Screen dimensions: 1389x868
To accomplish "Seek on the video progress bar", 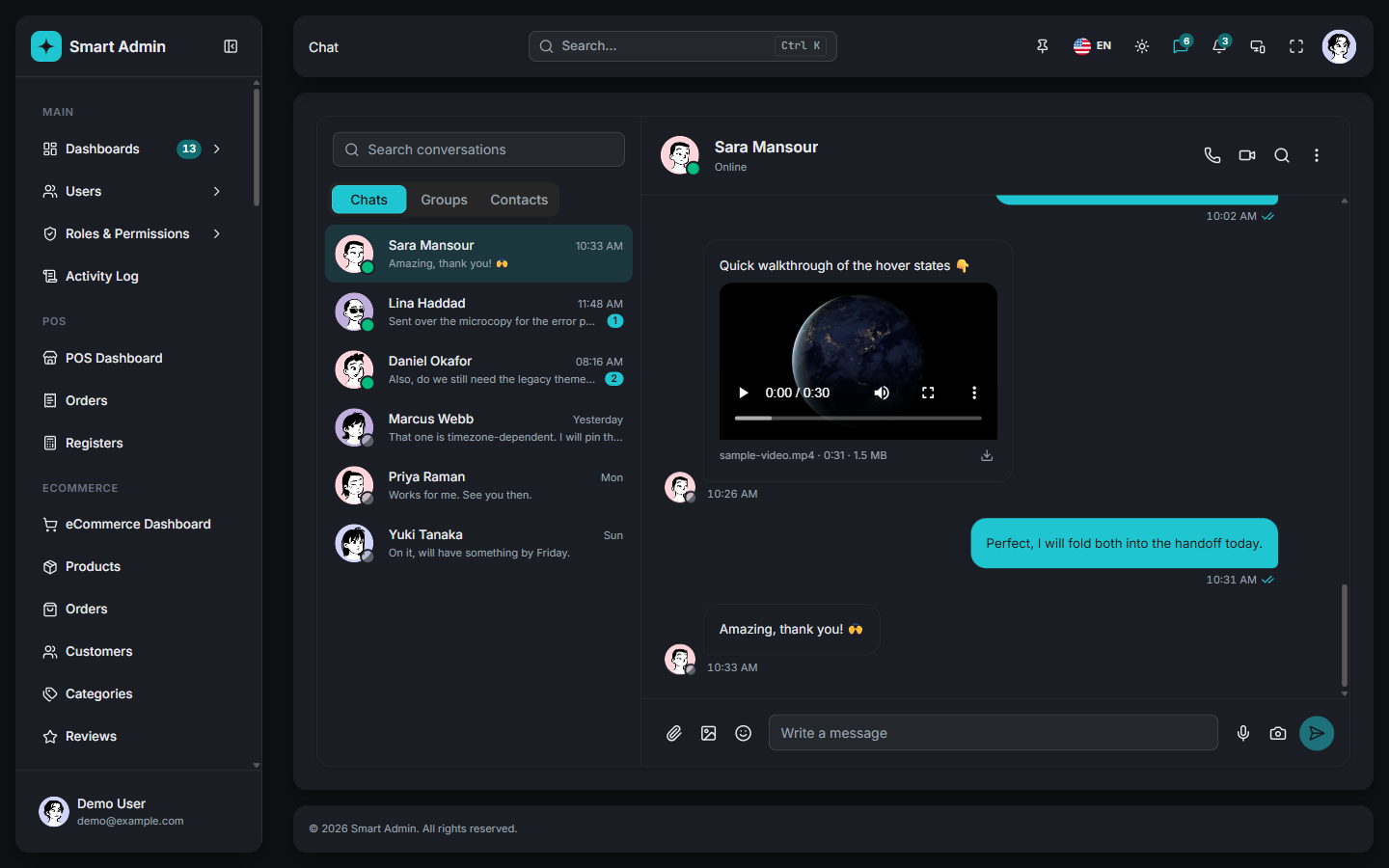I will click(x=858, y=418).
